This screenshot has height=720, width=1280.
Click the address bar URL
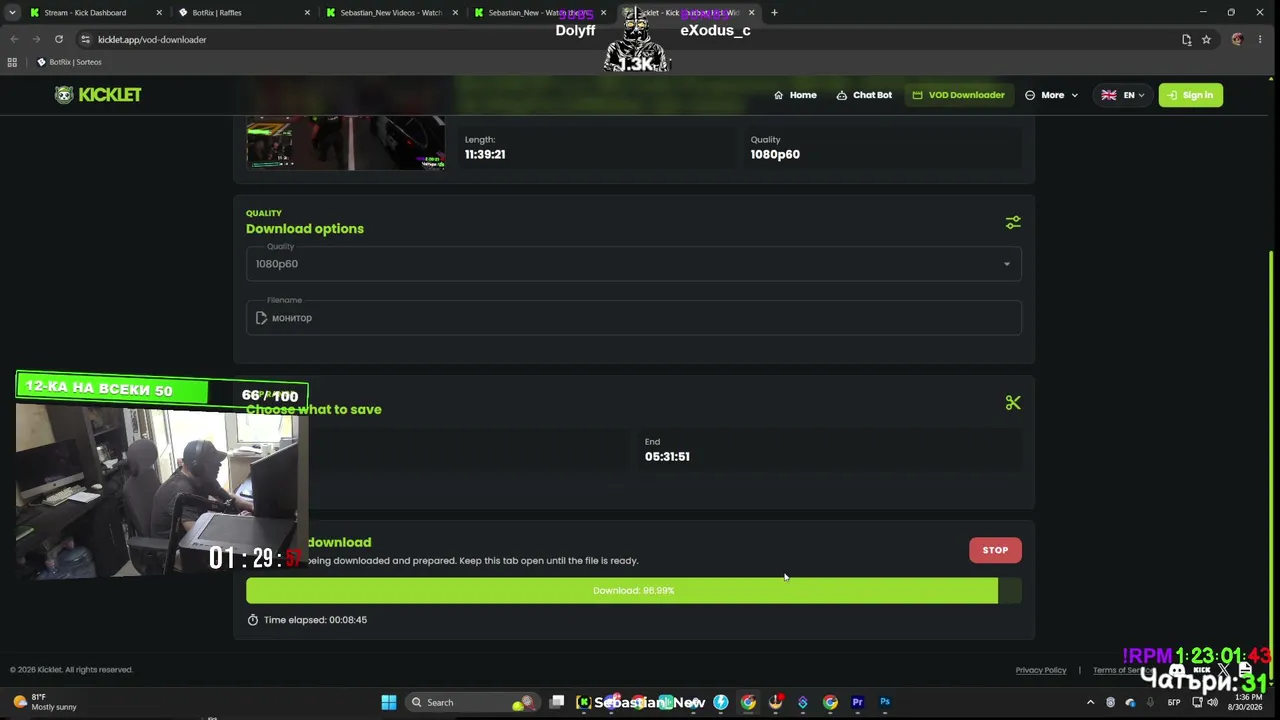pos(152,39)
